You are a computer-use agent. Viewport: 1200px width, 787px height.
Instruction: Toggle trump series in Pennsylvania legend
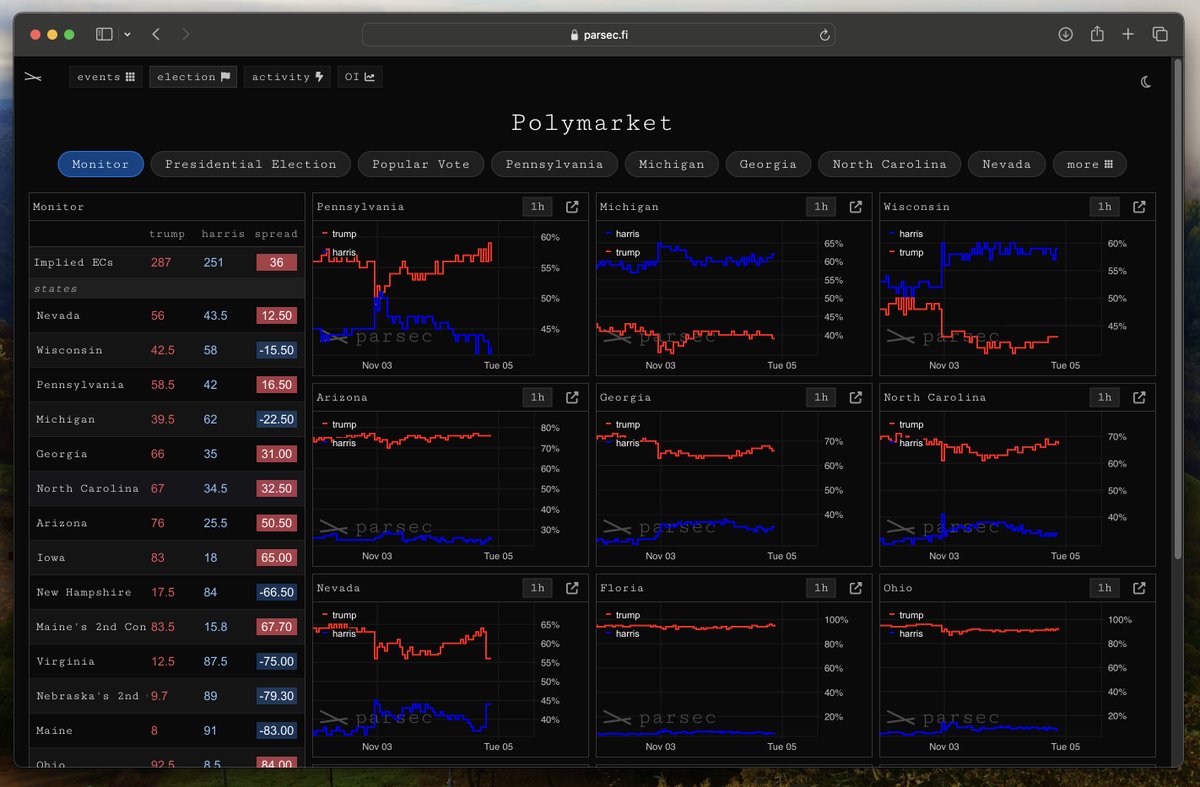pyautogui.click(x=339, y=234)
